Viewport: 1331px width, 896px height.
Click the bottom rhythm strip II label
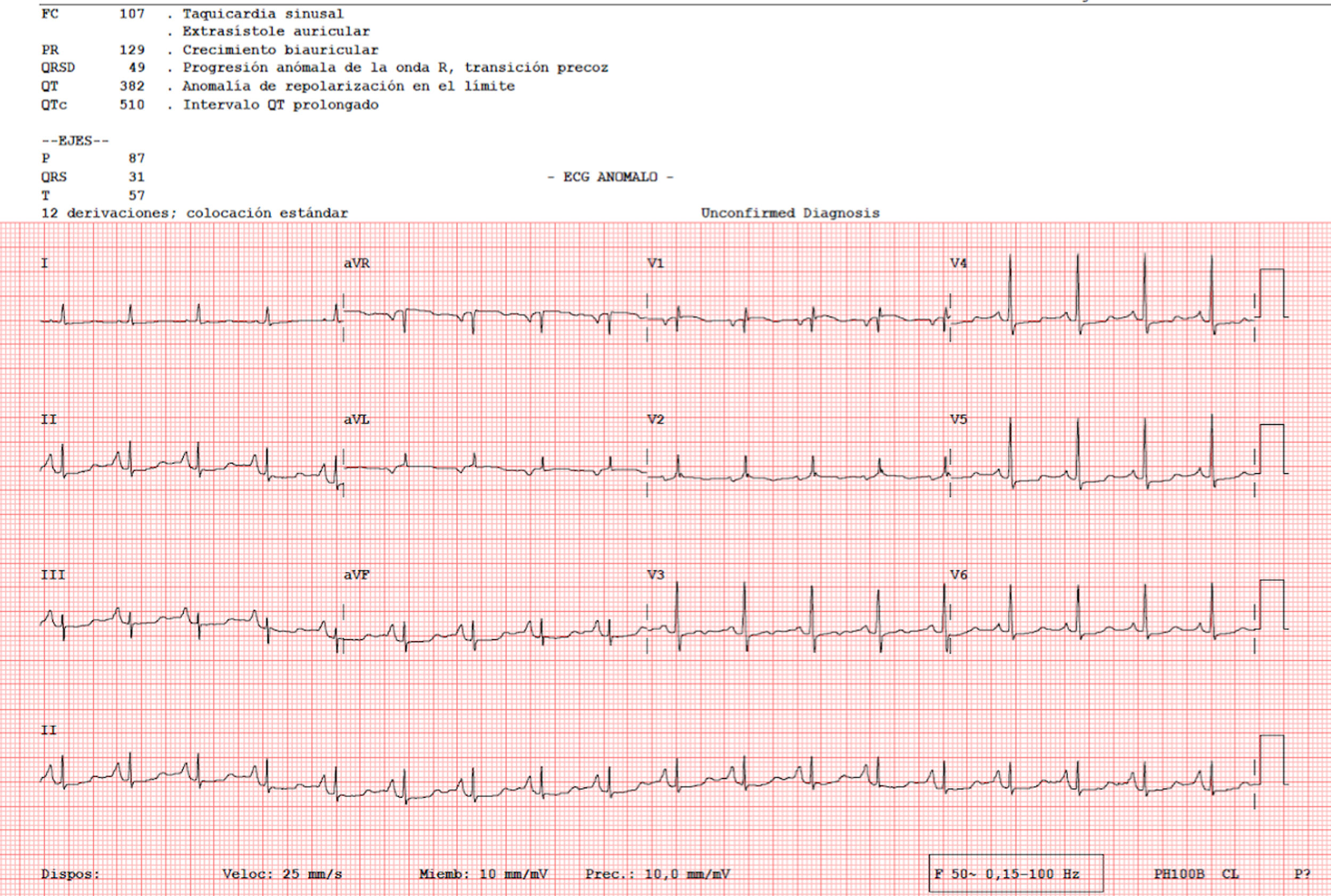tap(49, 730)
